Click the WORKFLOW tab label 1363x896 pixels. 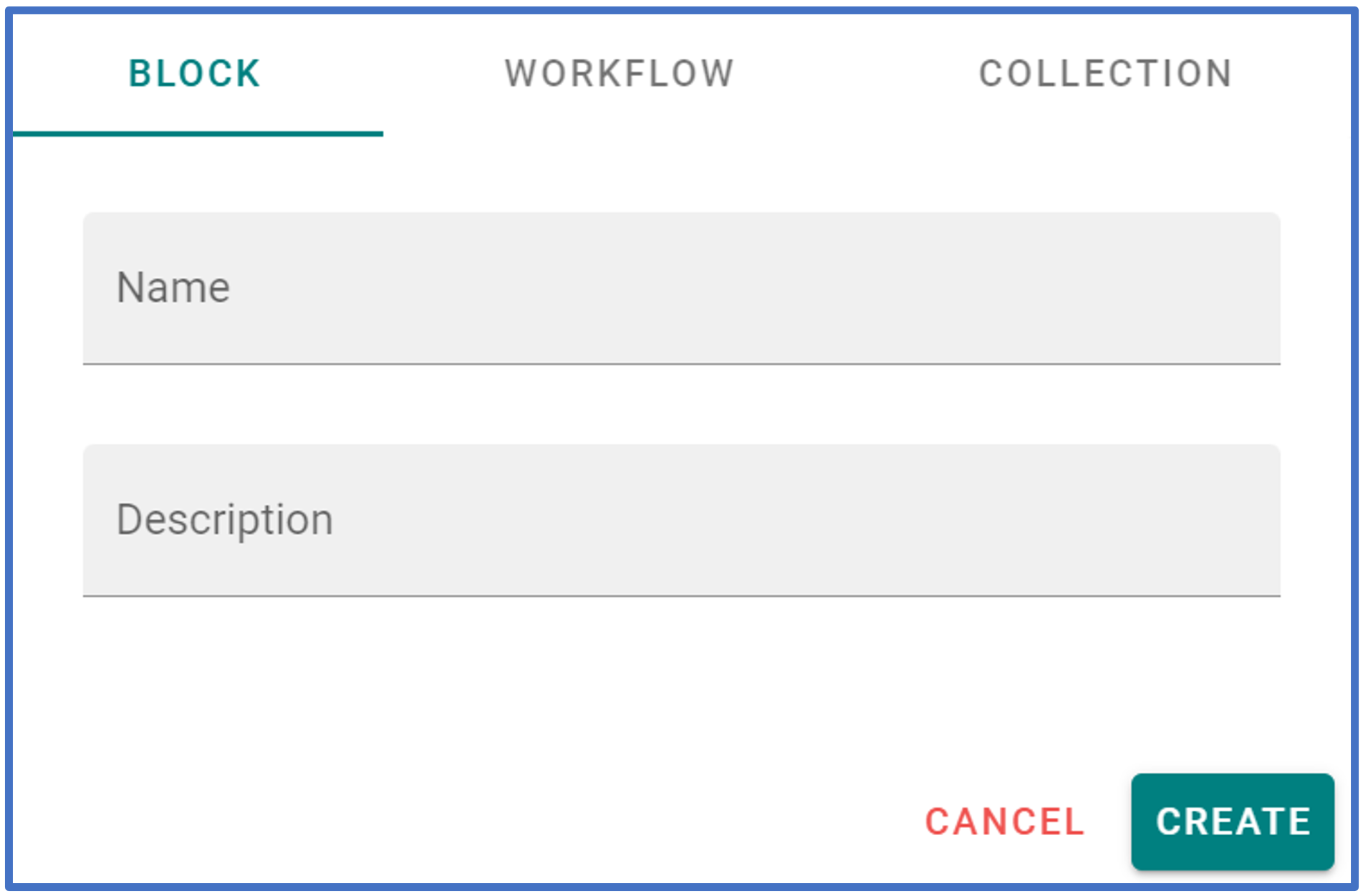(x=620, y=74)
